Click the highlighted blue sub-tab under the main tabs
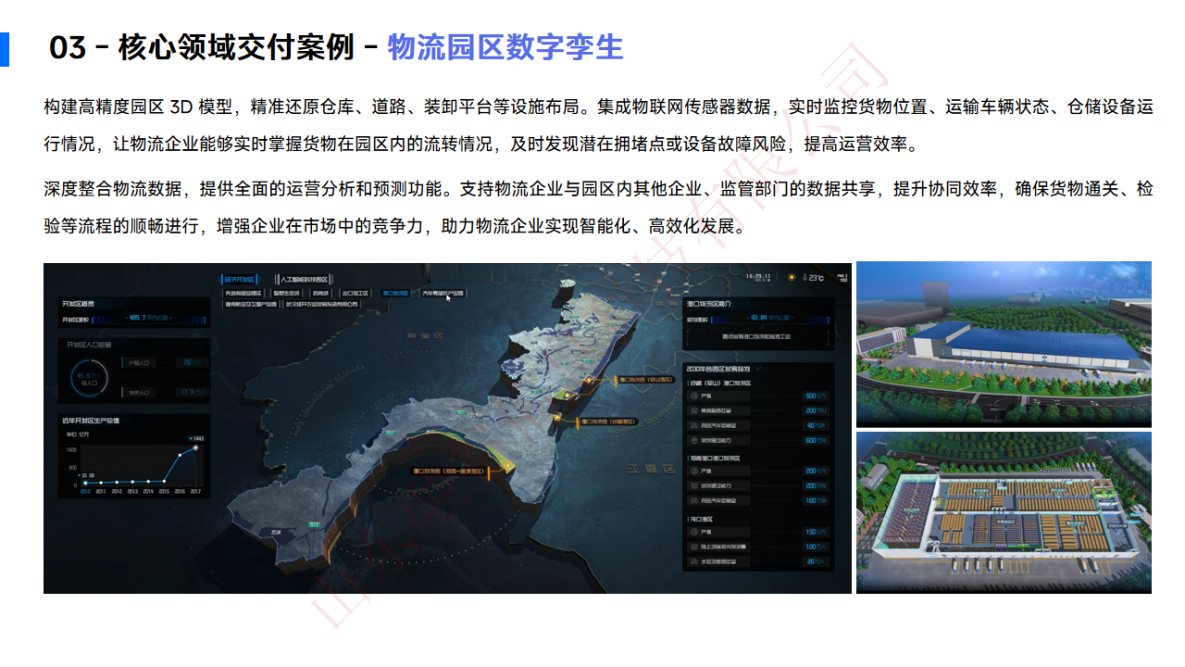This screenshot has width=1185, height=667. pyautogui.click(x=395, y=293)
